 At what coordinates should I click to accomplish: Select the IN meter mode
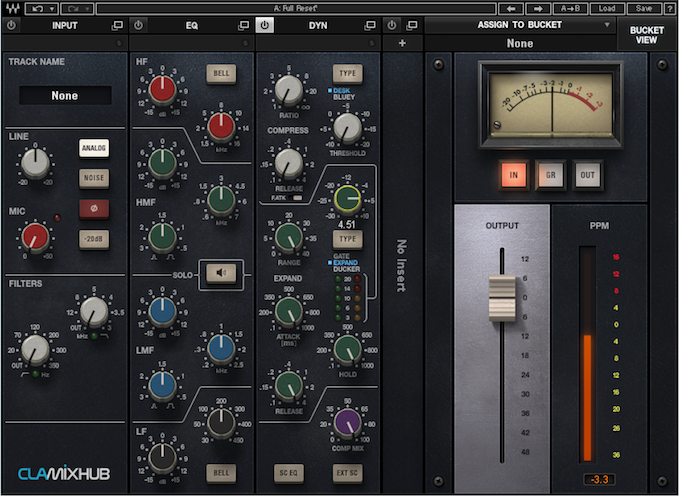513,175
